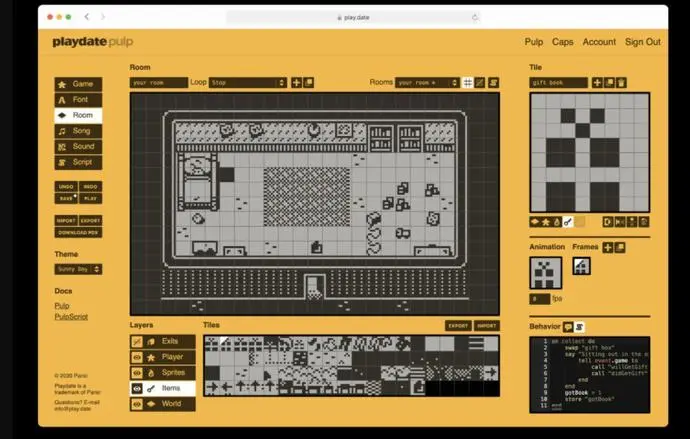Image resolution: width=690 pixels, height=439 pixels.
Task: Select the first frame thumbnail
Action: pos(582,266)
